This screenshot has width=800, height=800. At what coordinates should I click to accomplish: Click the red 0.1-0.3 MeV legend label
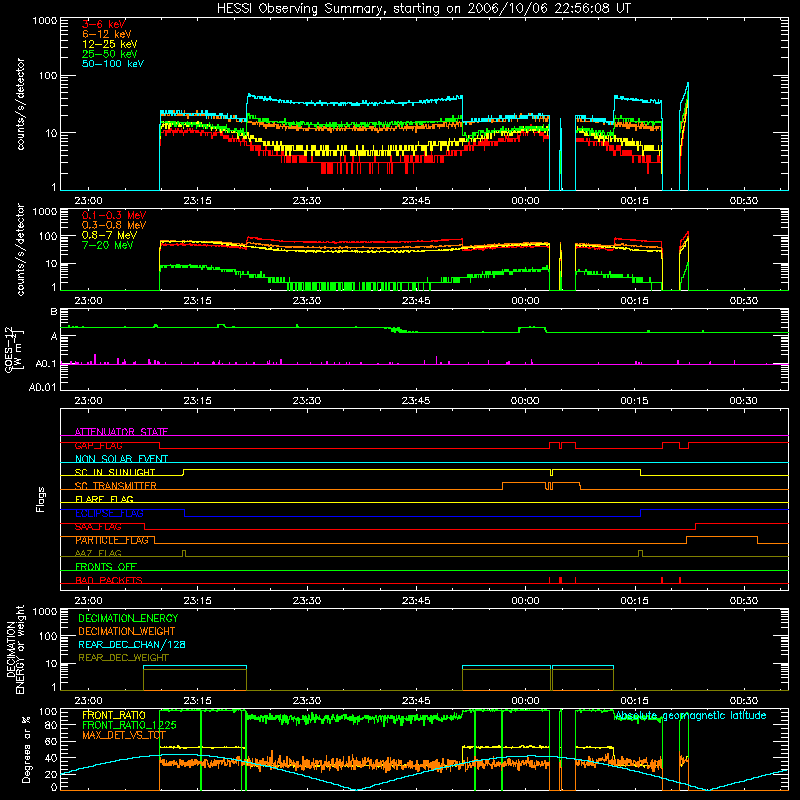[x=114, y=215]
